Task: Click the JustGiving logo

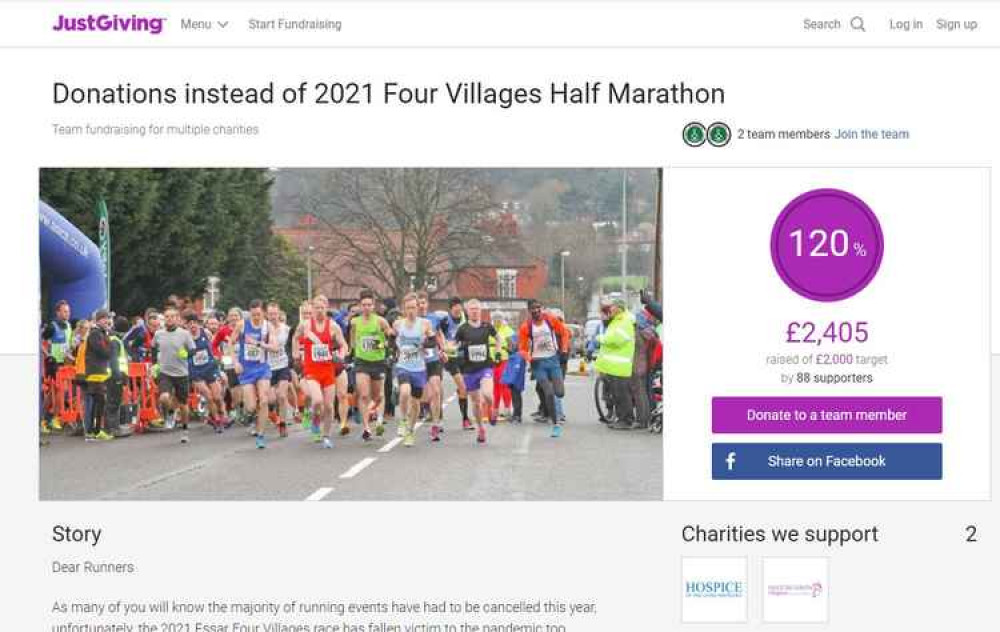Action: [109, 24]
